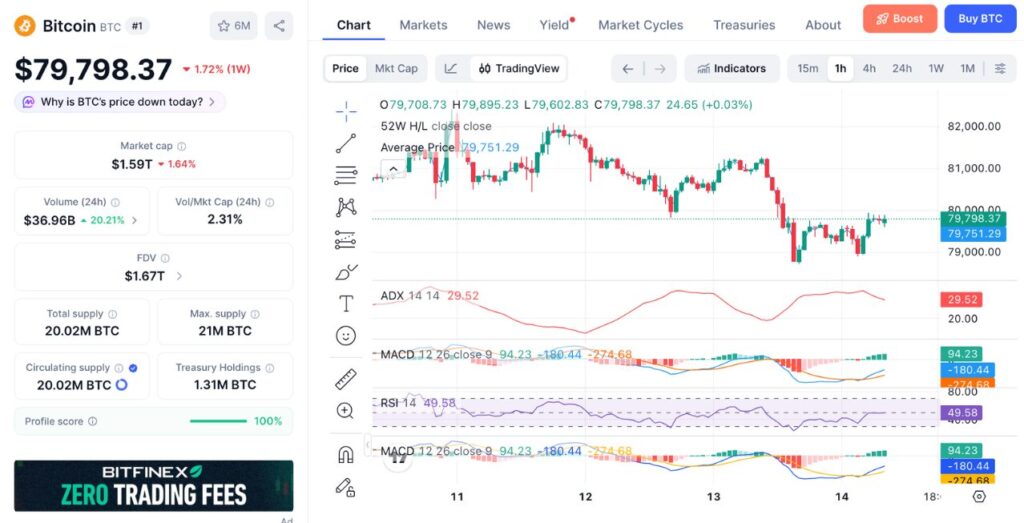Select the 24h interval
The width and height of the screenshot is (1024, 523).
point(902,69)
